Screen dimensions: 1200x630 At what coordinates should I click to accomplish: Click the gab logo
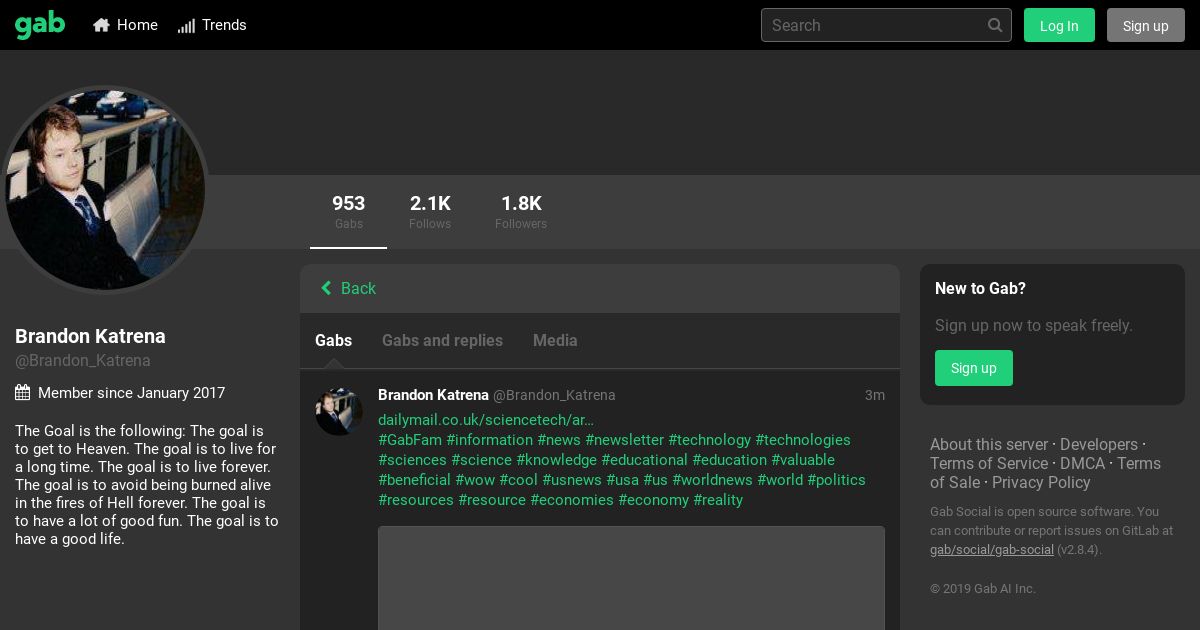pyautogui.click(x=40, y=25)
